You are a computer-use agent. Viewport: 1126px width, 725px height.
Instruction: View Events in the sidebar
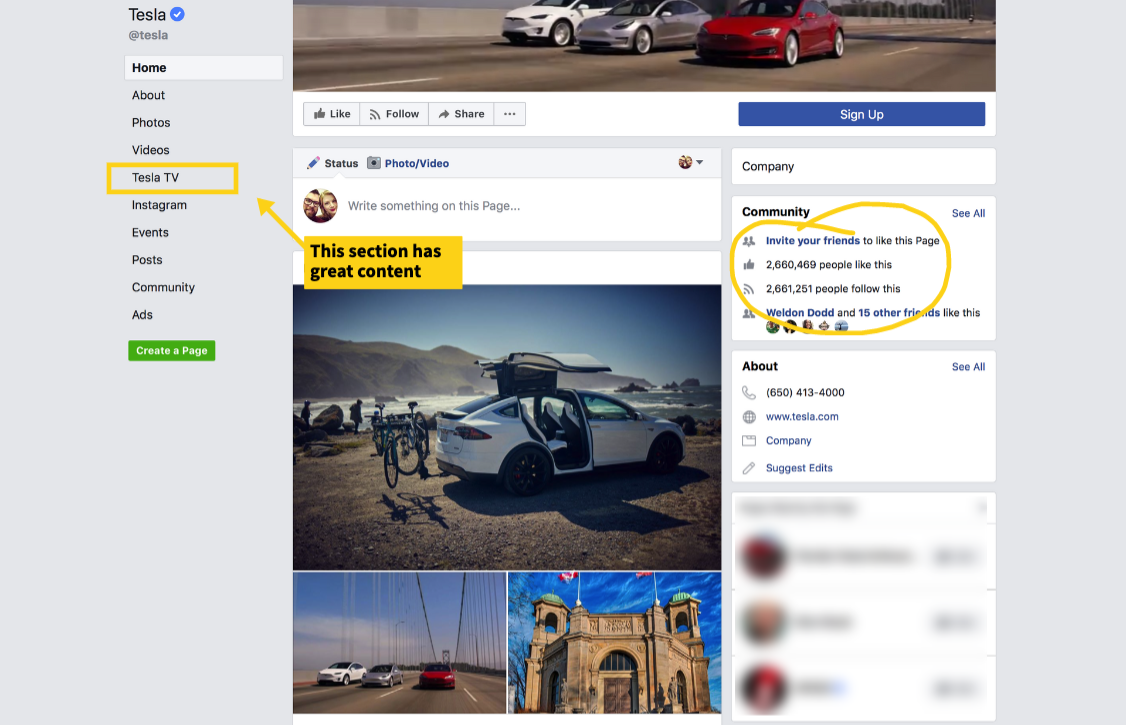(150, 233)
